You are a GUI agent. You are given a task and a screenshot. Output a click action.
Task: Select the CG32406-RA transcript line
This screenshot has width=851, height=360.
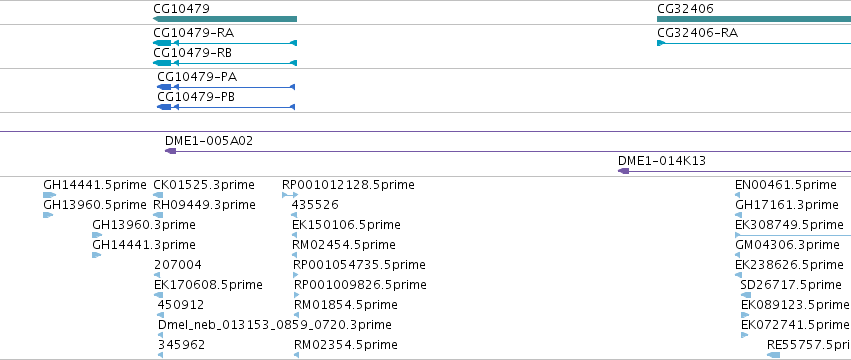click(754, 43)
